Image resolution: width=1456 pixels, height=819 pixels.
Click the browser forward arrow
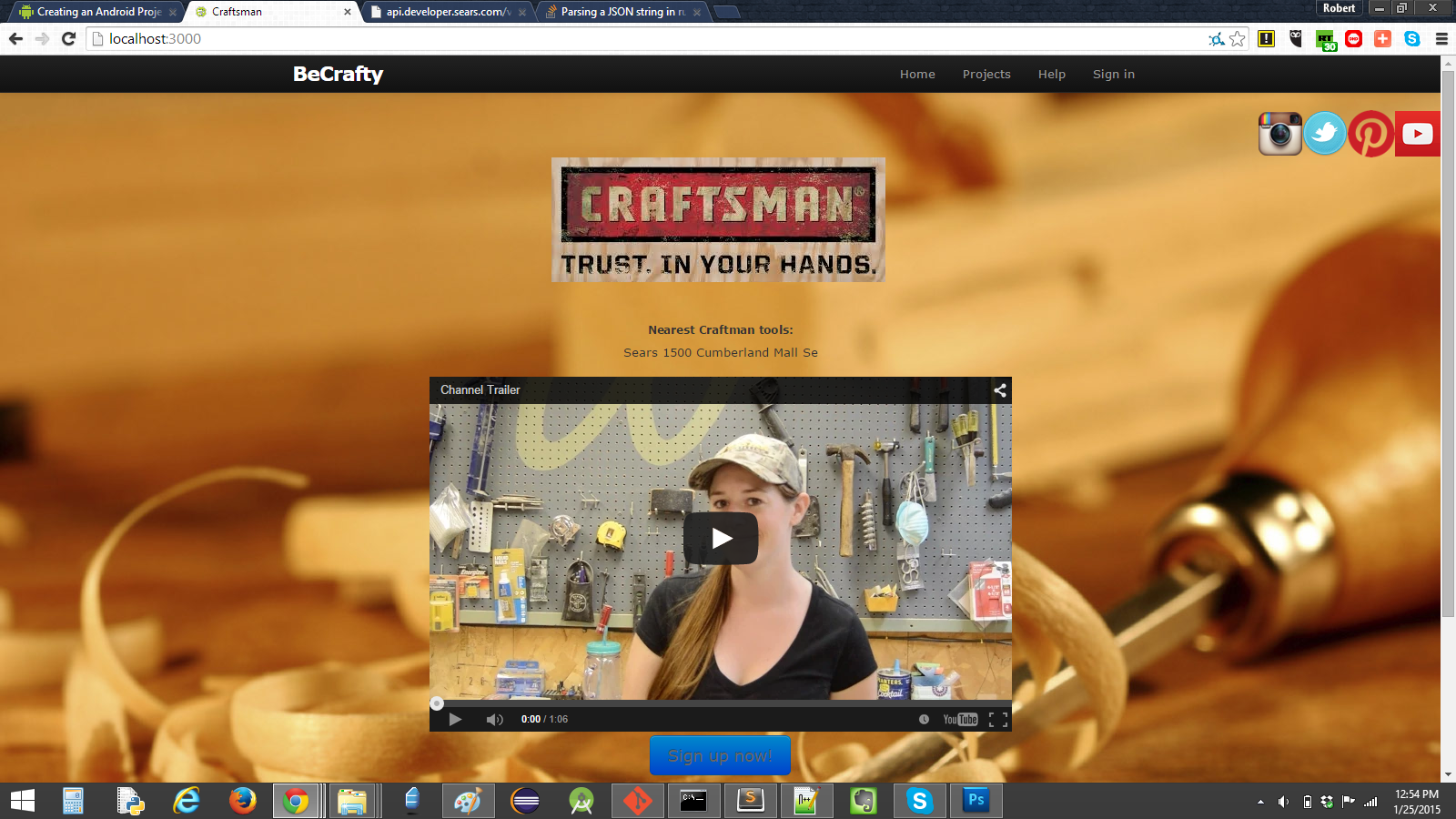tap(42, 38)
